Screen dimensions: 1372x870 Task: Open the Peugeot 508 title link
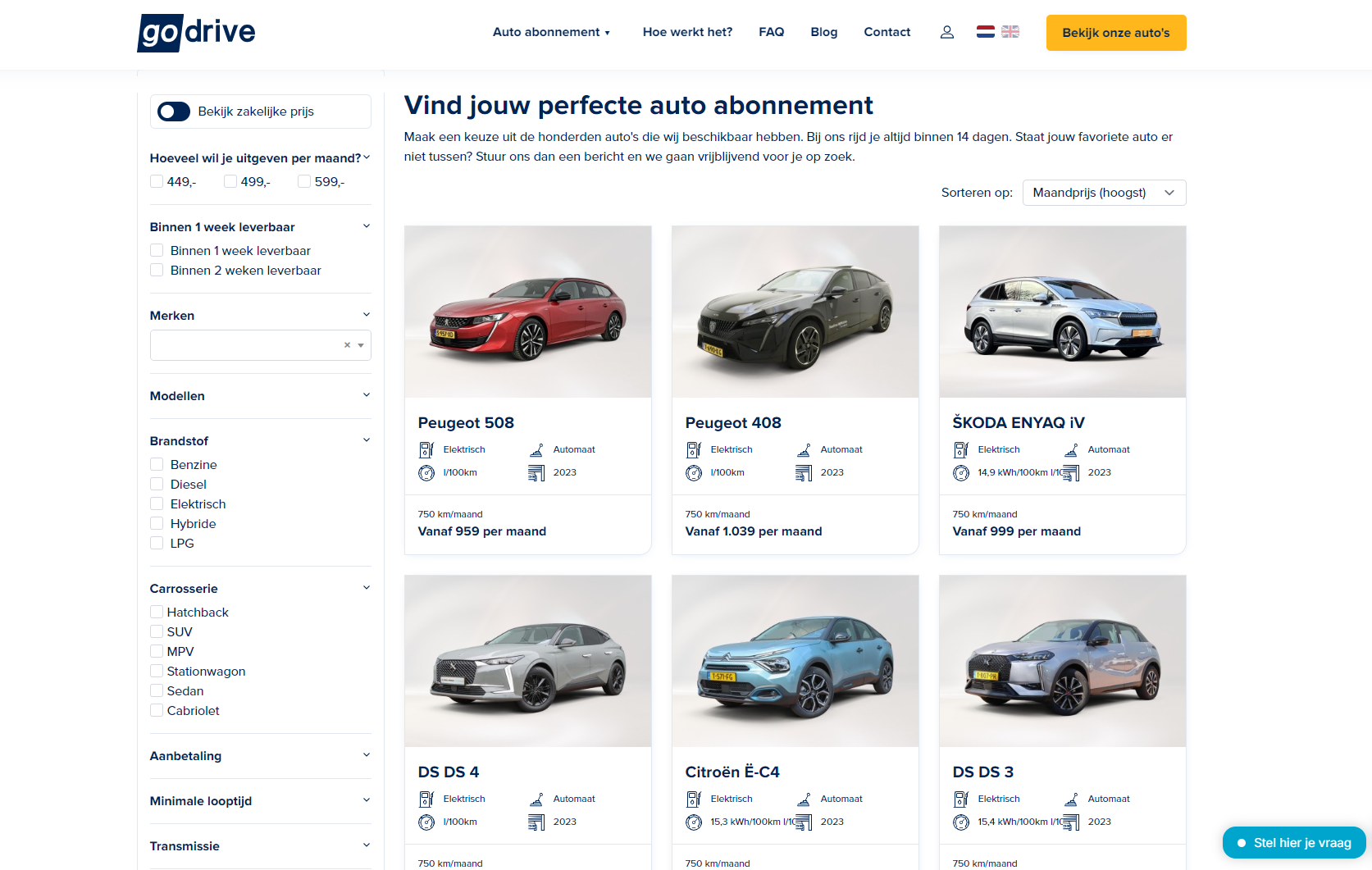pyautogui.click(x=466, y=423)
